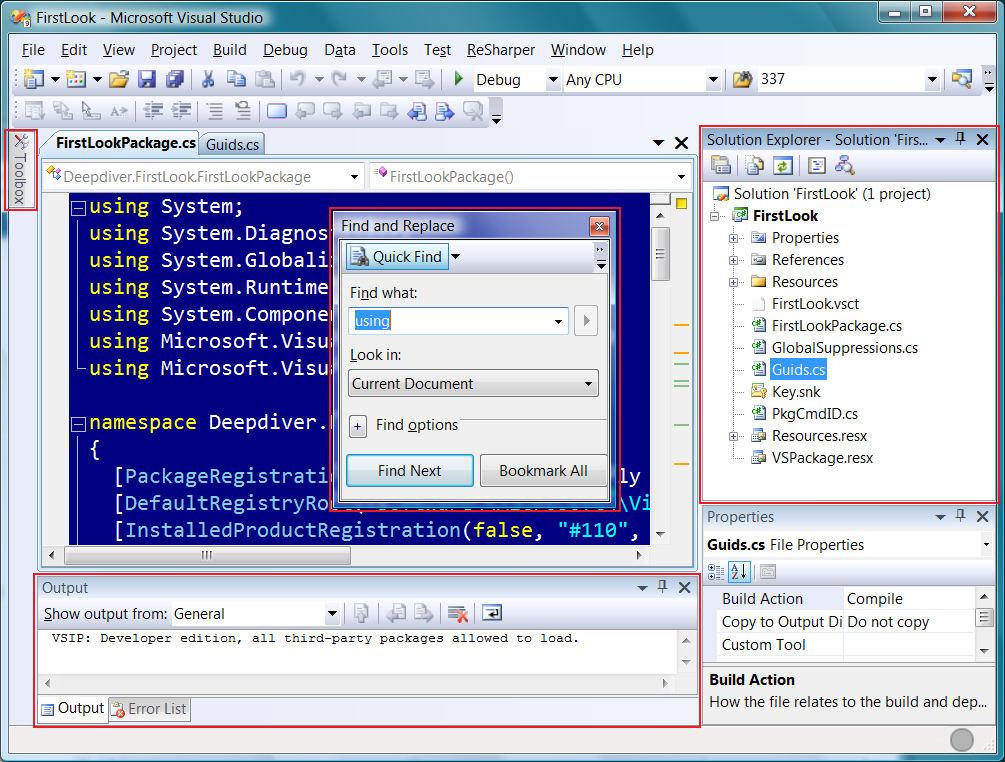1005x762 pixels.
Task: Click the Decrease Indent icon
Action: (x=153, y=111)
